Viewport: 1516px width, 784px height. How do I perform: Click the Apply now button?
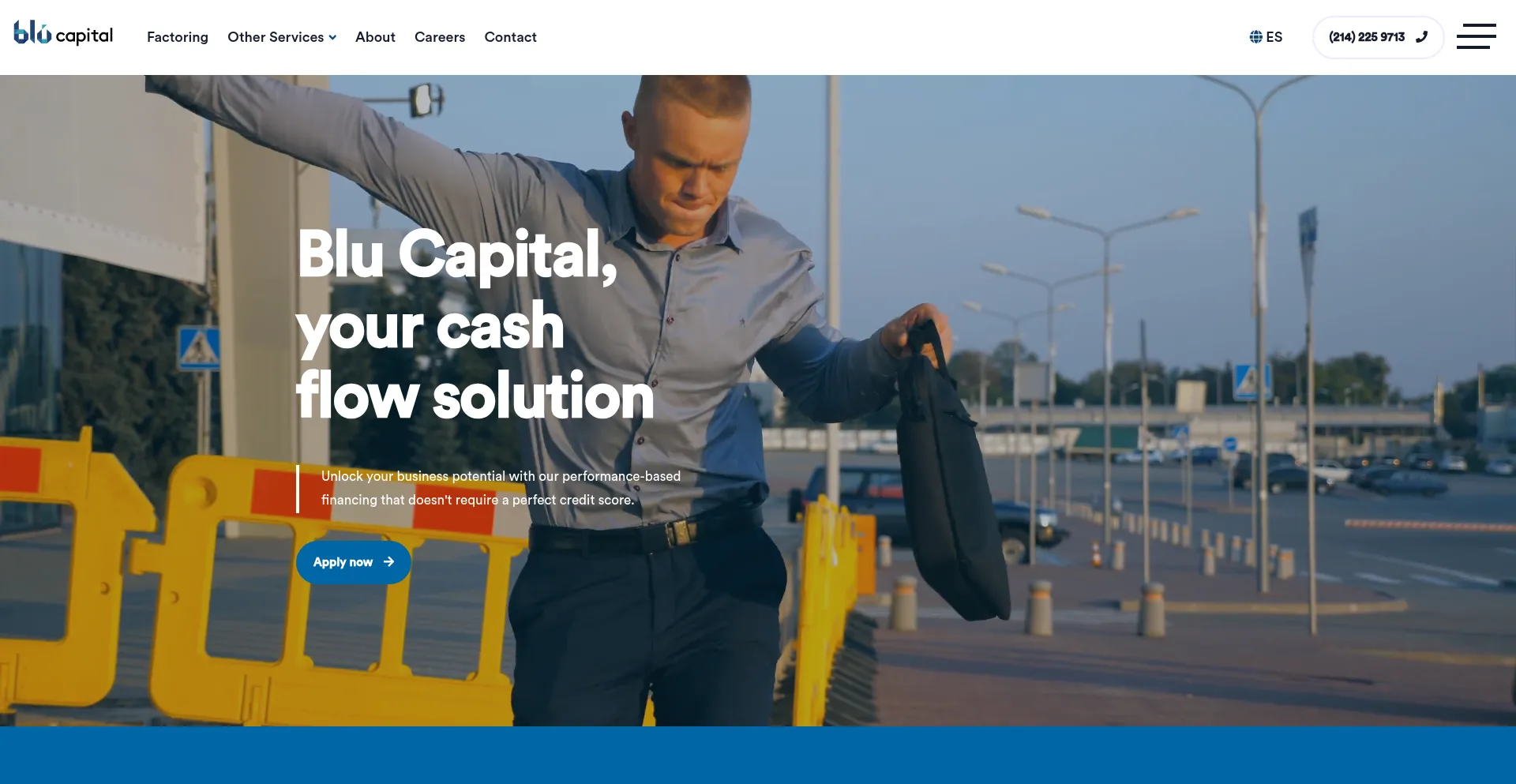pos(353,562)
